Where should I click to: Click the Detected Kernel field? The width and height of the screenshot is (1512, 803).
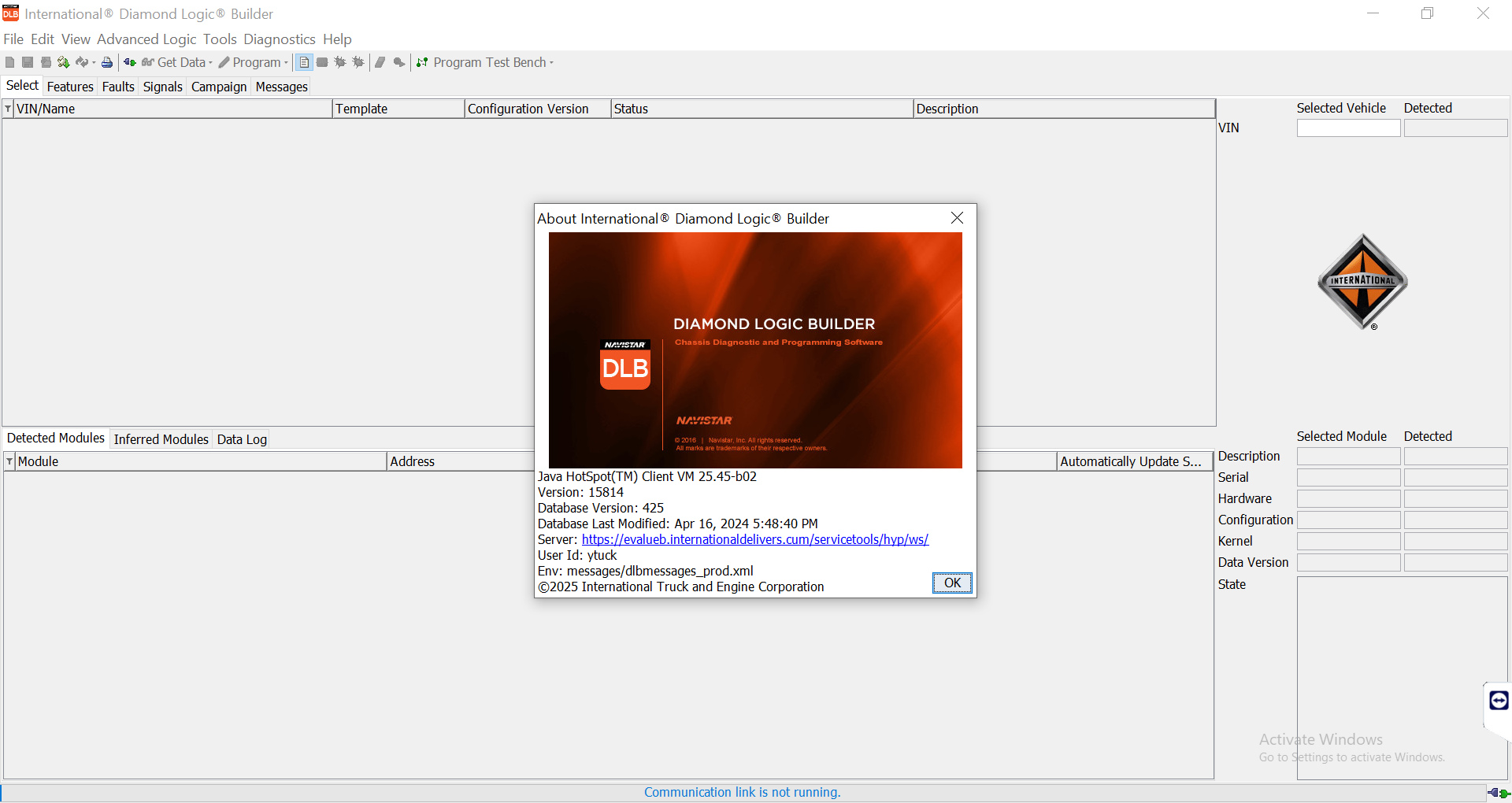tap(1455, 542)
